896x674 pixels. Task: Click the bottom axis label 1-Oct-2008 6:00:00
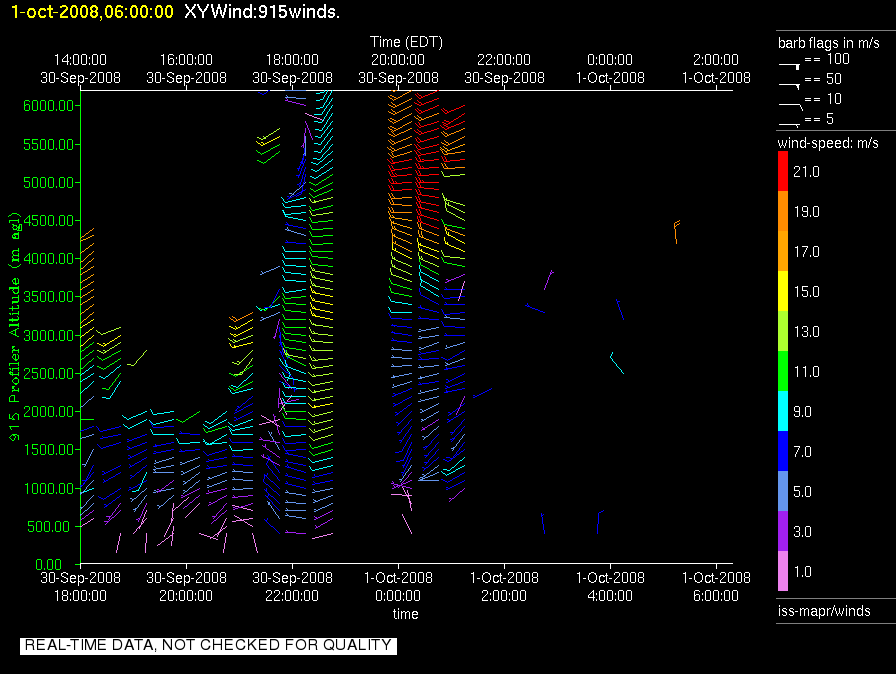click(x=716, y=587)
